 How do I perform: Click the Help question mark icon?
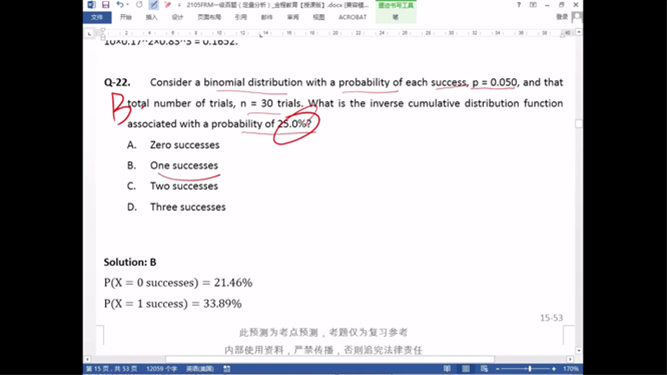point(519,5)
